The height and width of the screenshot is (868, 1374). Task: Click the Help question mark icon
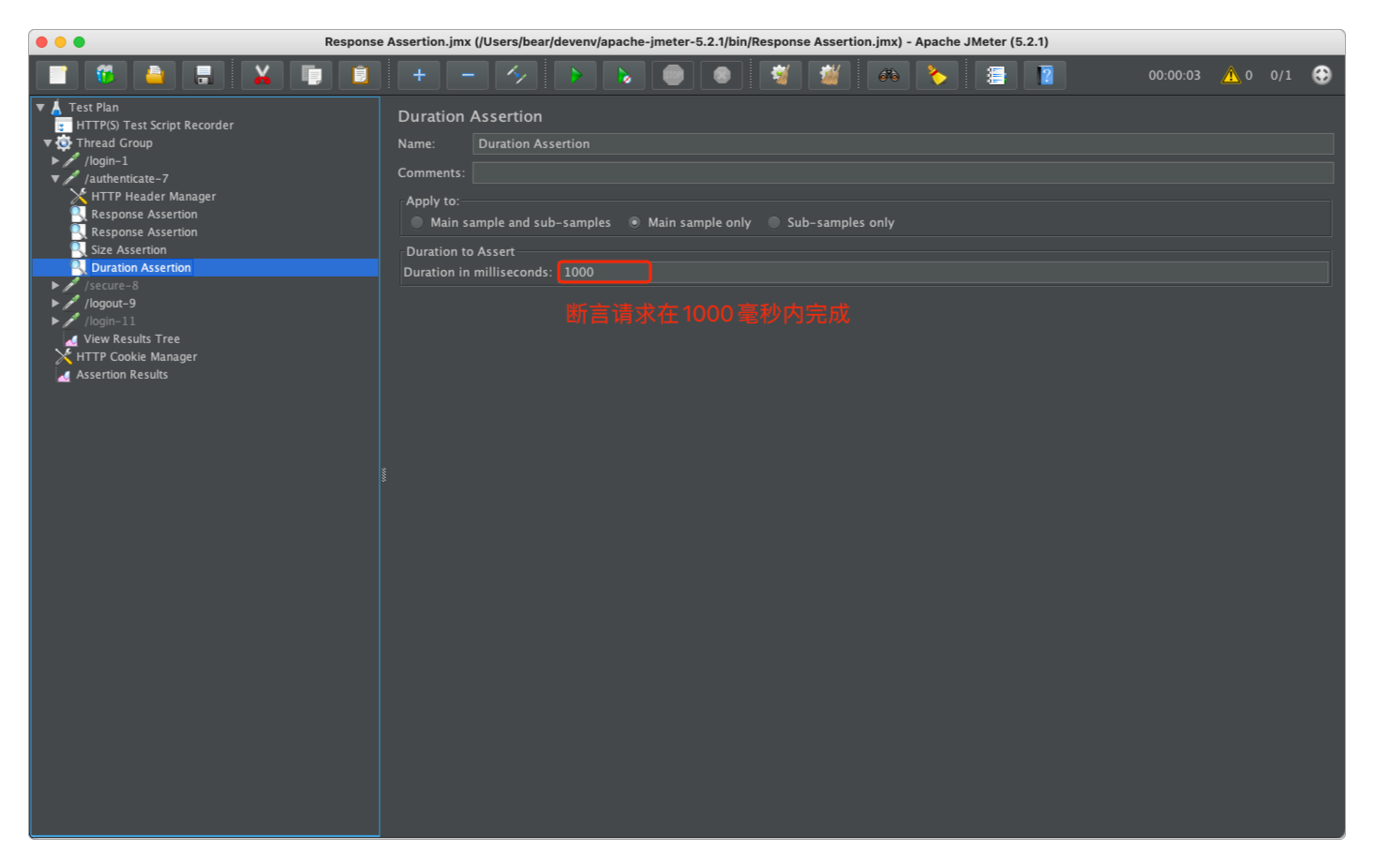(1045, 75)
